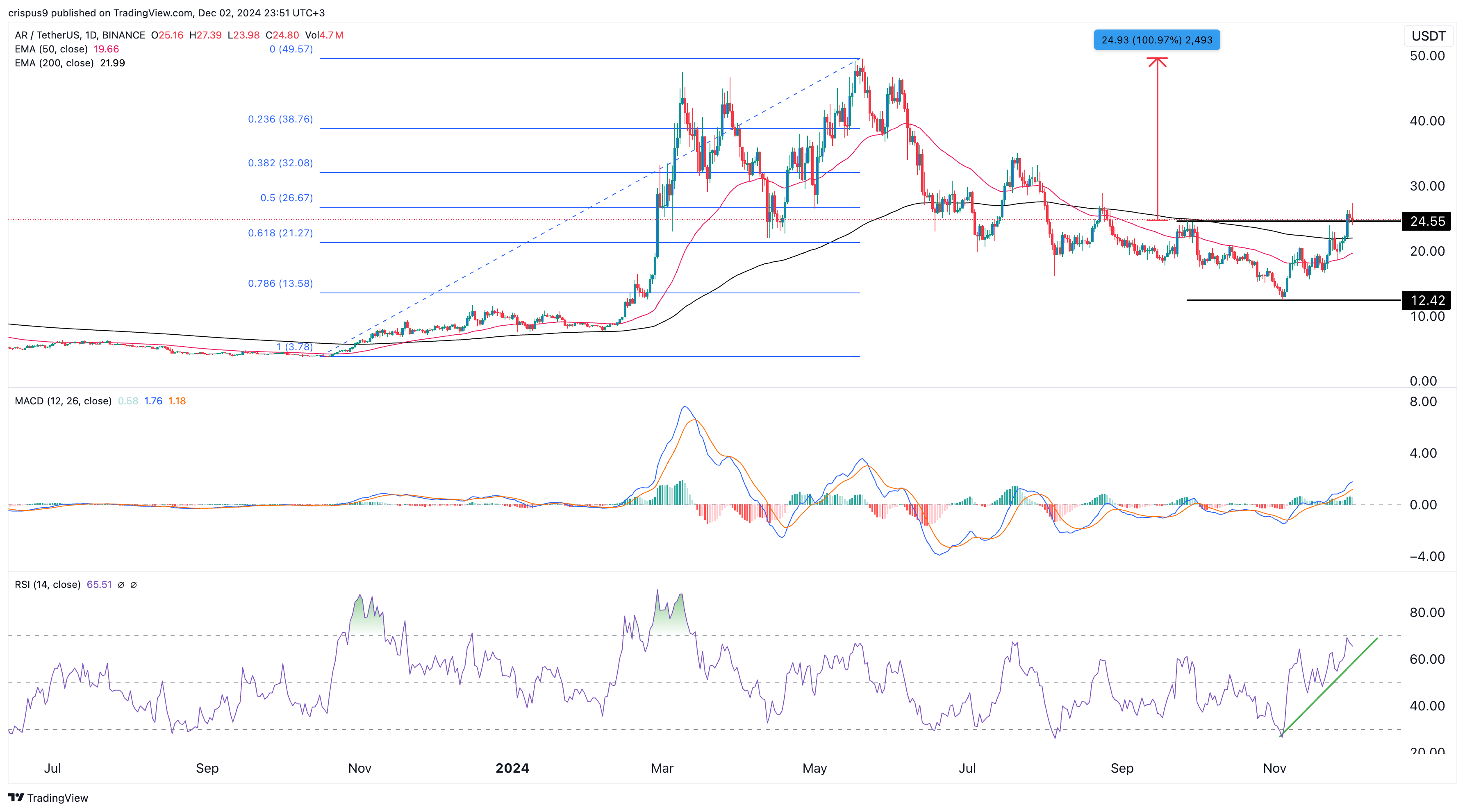The height and width of the screenshot is (812, 1465).
Task: Click the May label on time axis
Action: (814, 768)
